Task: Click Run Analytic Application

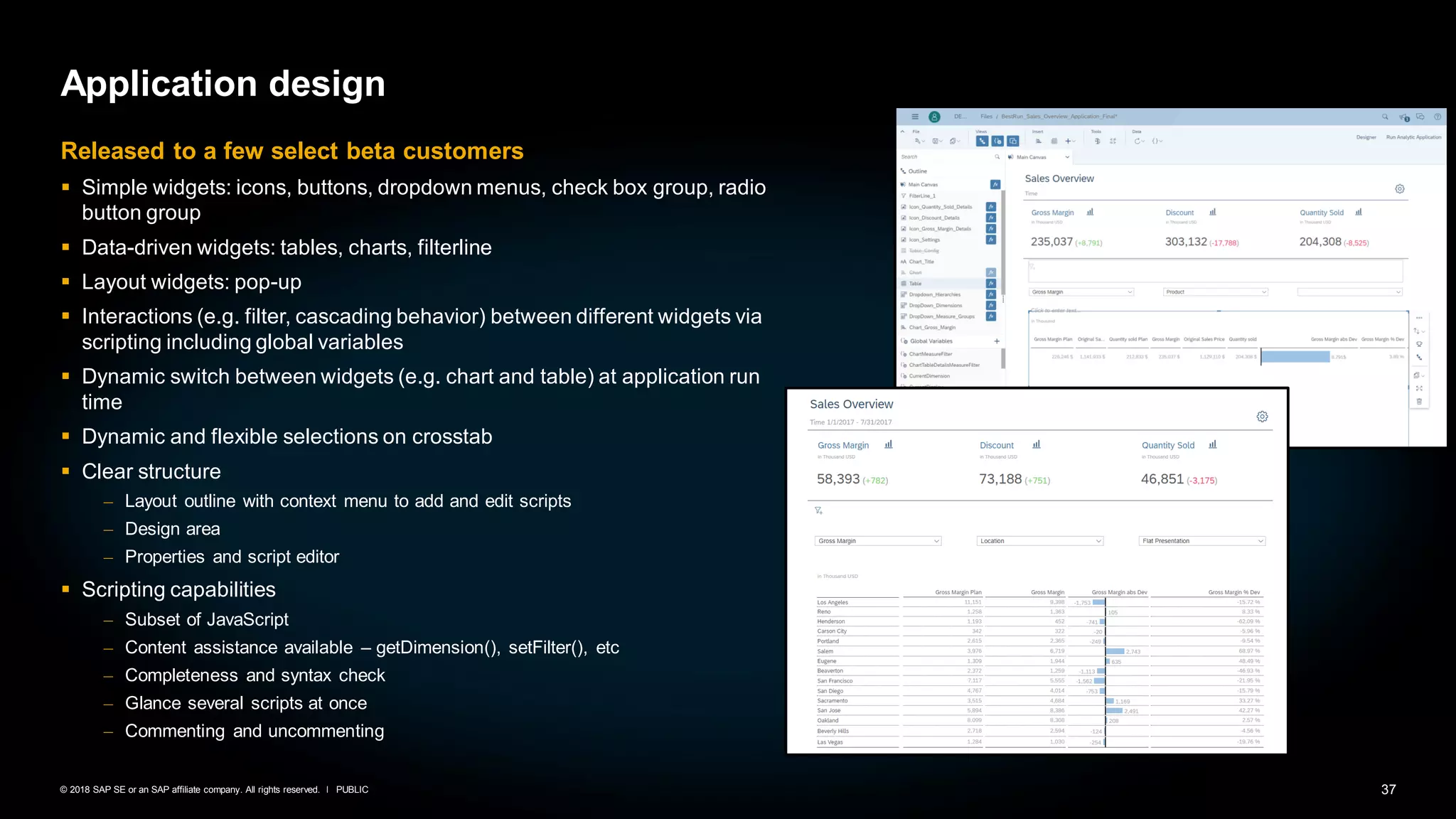Action: [x=1413, y=137]
